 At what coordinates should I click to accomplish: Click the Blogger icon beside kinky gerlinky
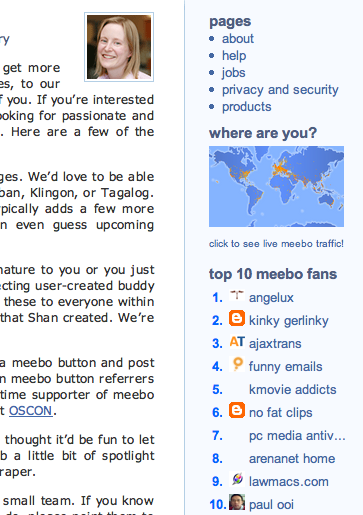(237, 318)
